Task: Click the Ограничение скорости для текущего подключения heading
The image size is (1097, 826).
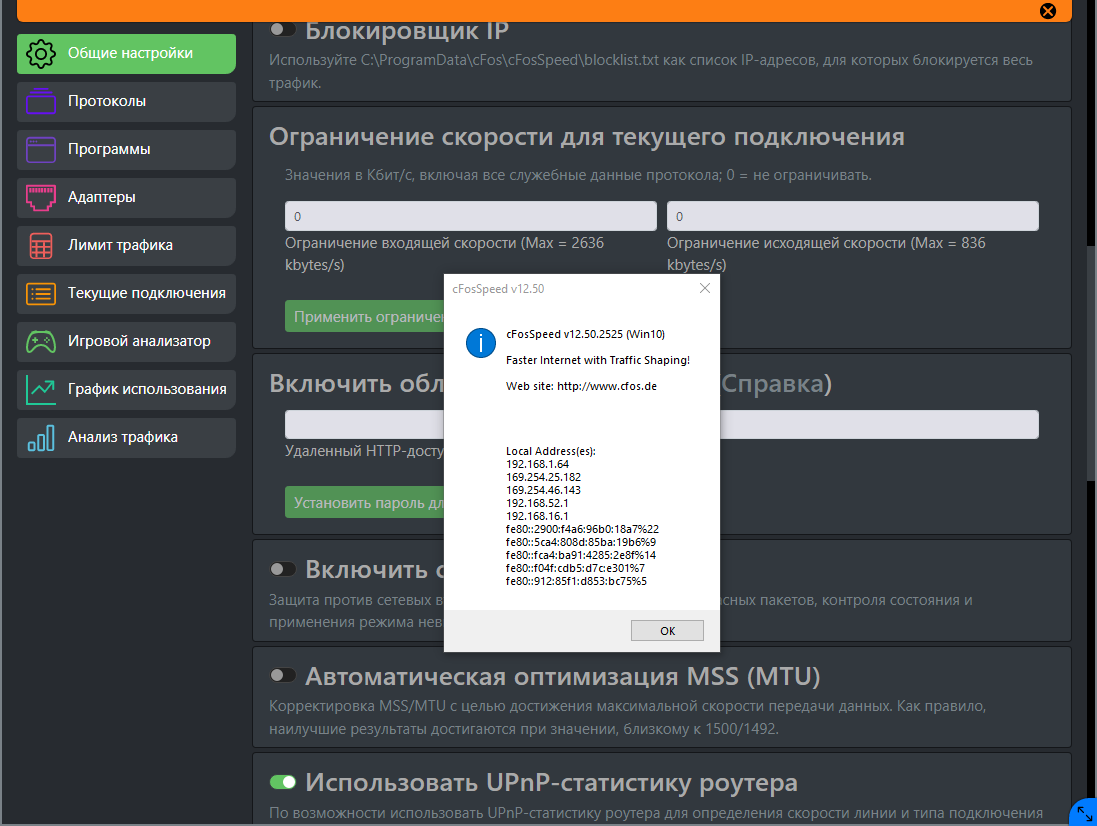Action: [x=586, y=136]
